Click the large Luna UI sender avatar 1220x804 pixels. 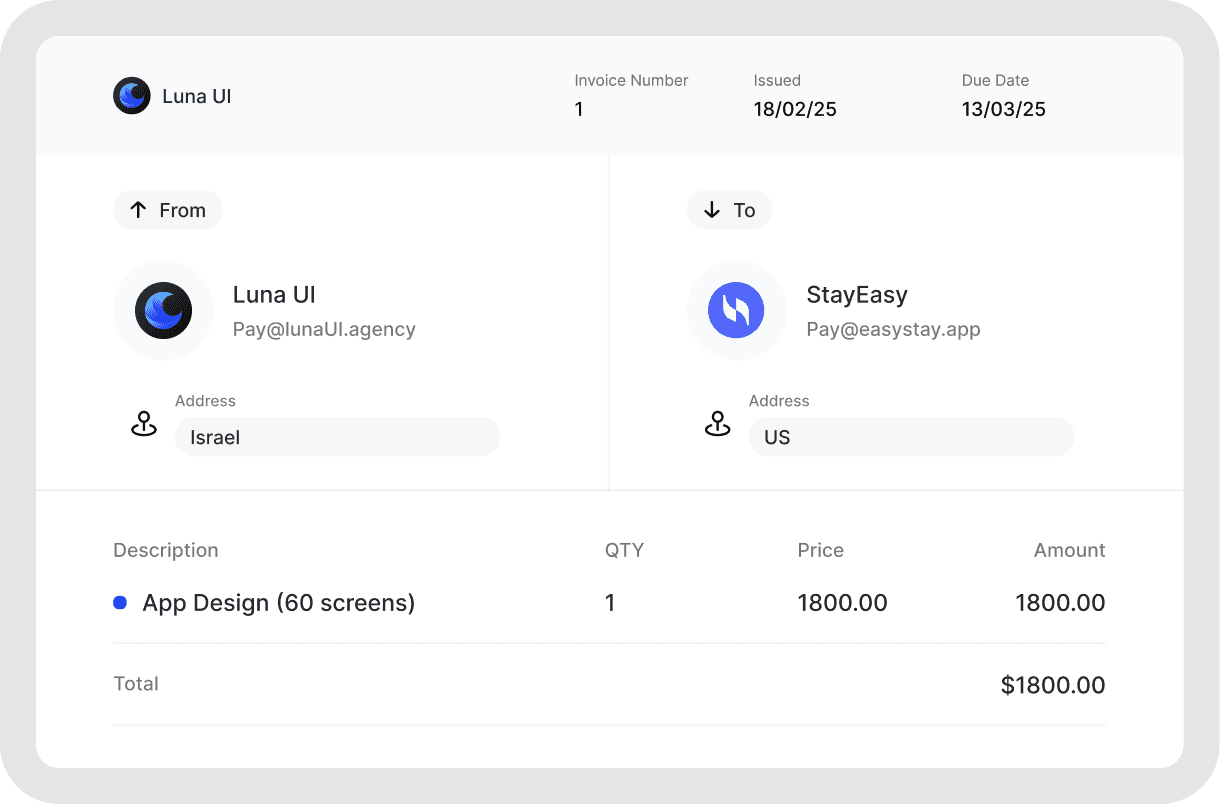(x=163, y=310)
